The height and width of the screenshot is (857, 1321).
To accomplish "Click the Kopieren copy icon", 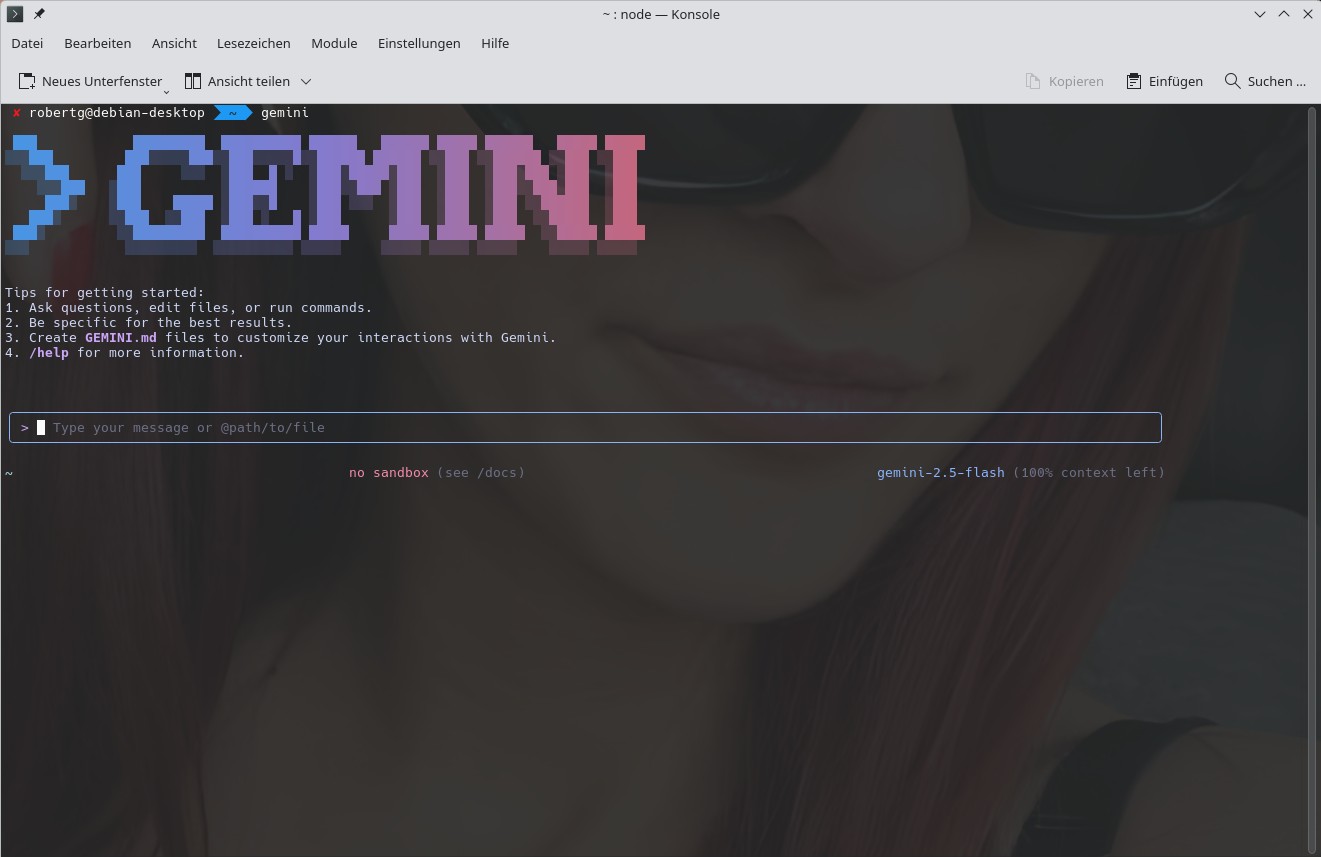I will [x=1033, y=81].
